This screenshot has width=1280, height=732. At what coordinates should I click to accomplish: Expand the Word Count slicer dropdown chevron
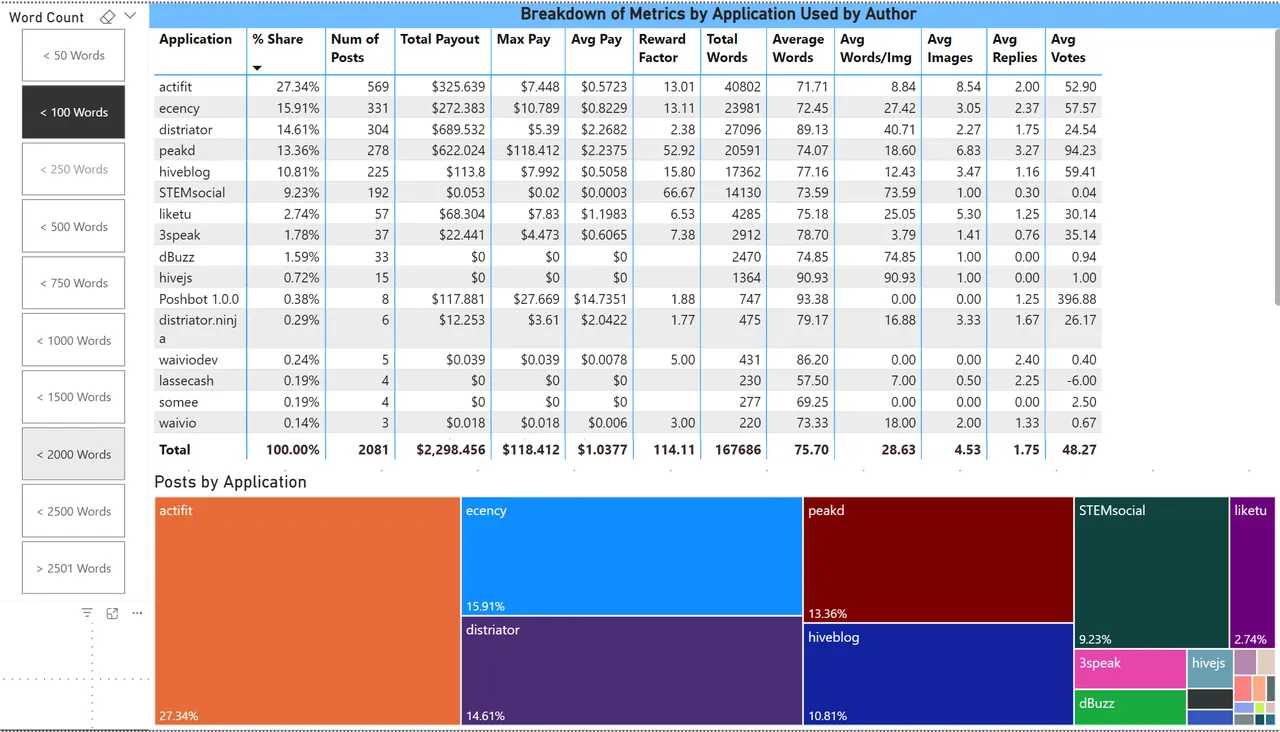[x=131, y=17]
